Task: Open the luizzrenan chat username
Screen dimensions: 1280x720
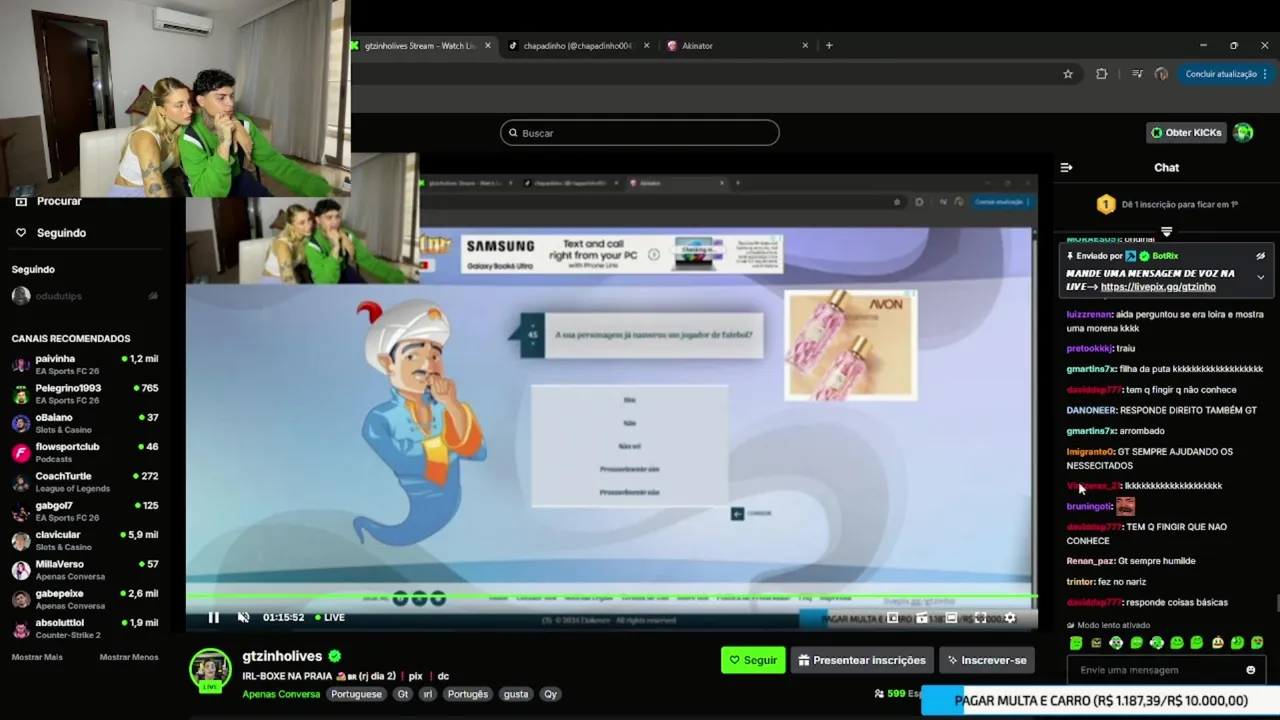Action: point(1089,314)
